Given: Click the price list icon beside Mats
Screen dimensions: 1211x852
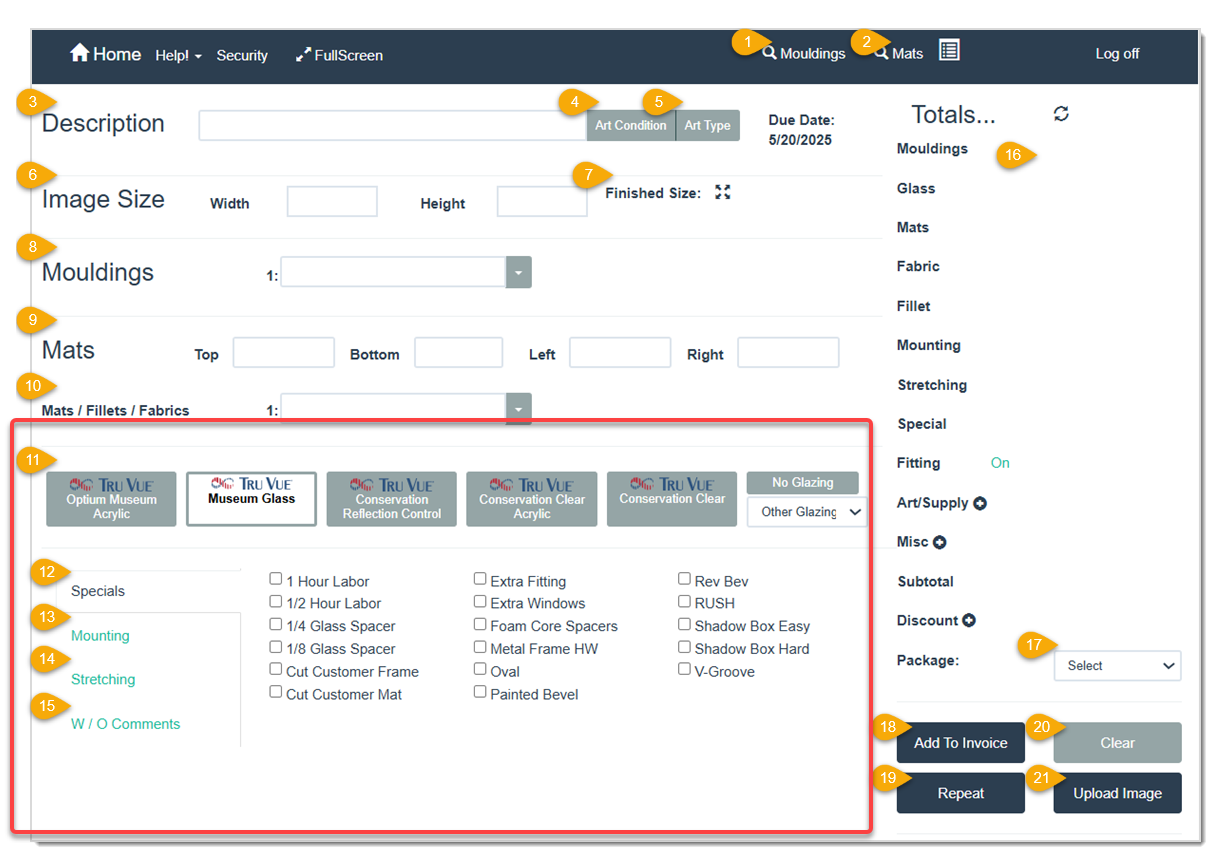Looking at the screenshot, I should point(949,50).
